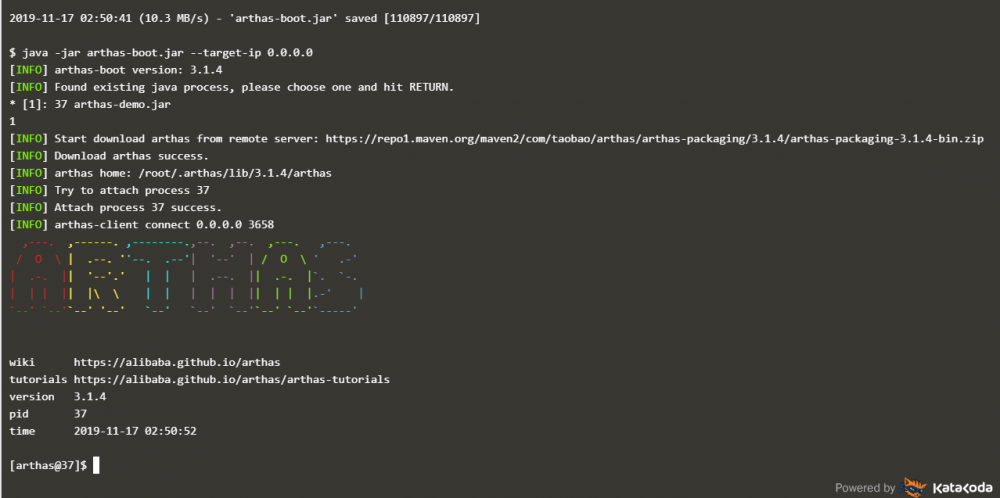Click the Katacoda wordmark text
This screenshot has height=498, width=1000.
961,488
